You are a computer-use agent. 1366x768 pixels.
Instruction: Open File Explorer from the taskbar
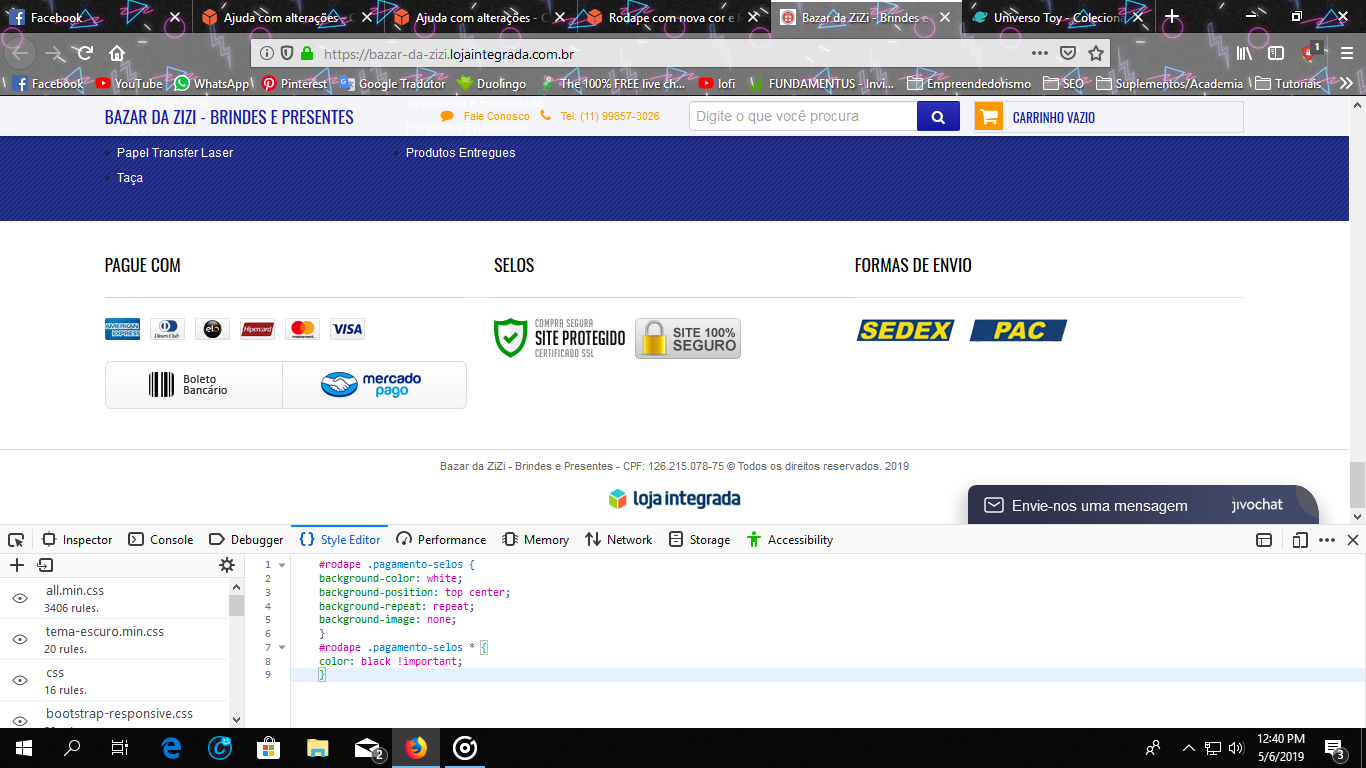click(x=317, y=748)
